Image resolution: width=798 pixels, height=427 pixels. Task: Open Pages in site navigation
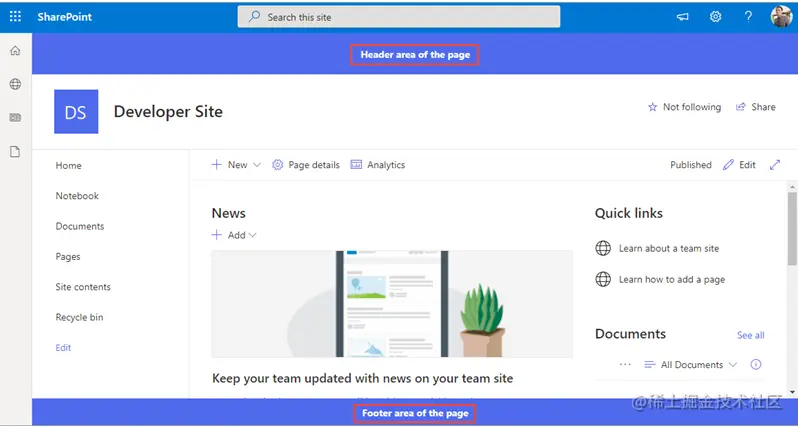click(x=68, y=257)
